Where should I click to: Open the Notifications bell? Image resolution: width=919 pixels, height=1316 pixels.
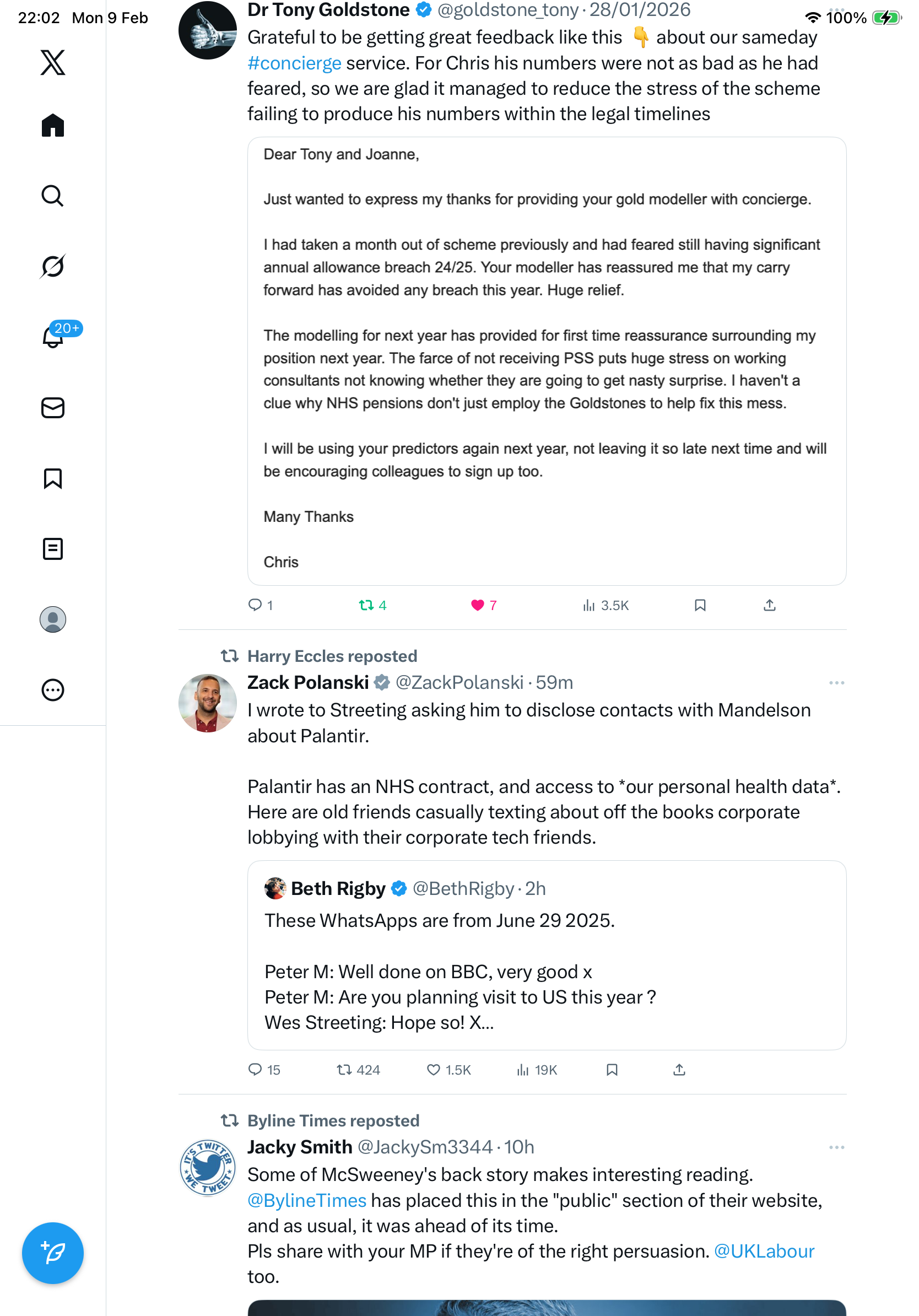pyautogui.click(x=53, y=337)
